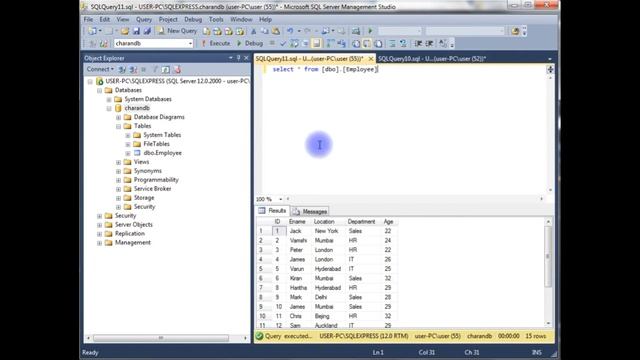Collapse the charandb database node

(x=109, y=108)
